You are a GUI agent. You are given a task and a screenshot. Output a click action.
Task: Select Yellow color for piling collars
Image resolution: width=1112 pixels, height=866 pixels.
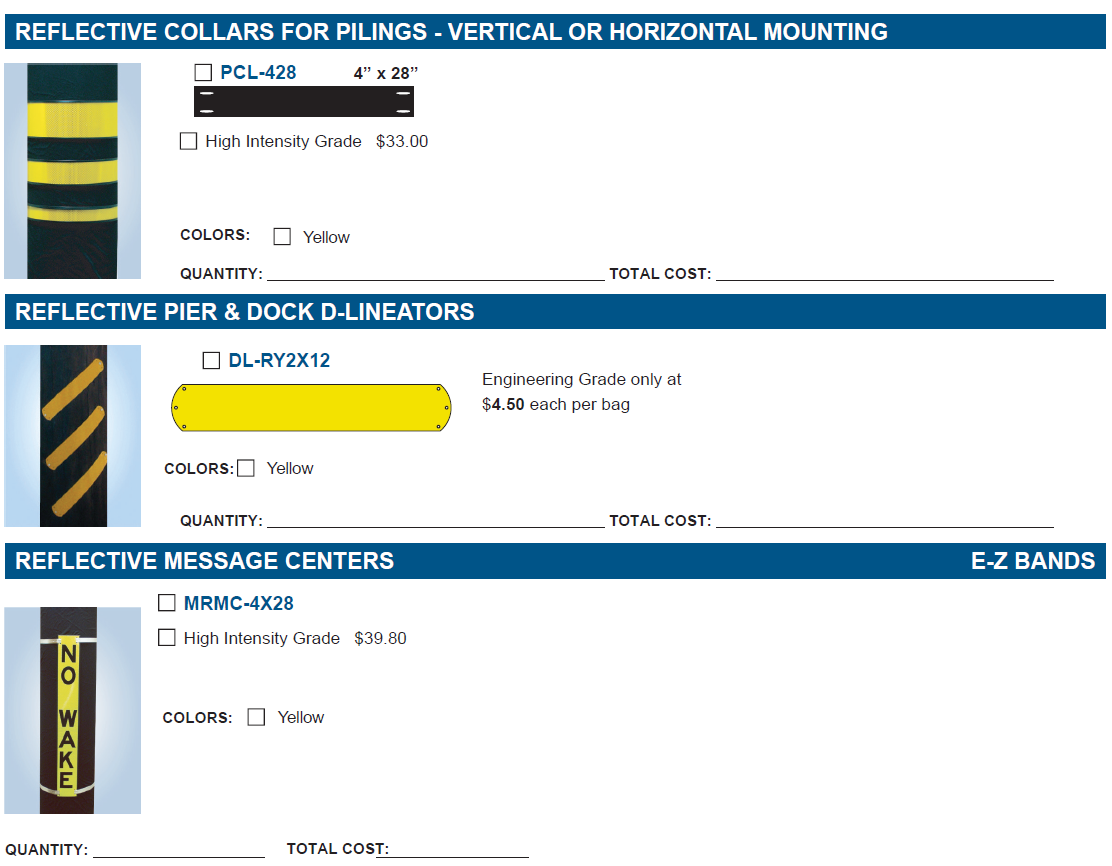(282, 236)
